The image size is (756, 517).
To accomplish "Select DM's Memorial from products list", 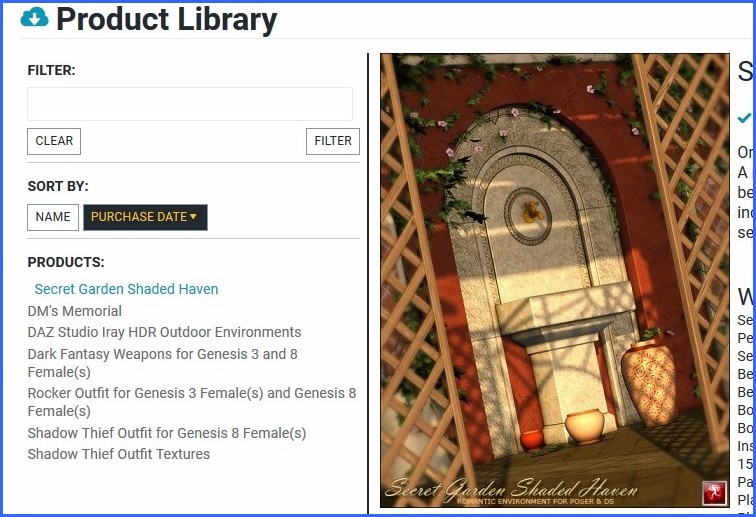I will pyautogui.click(x=75, y=311).
